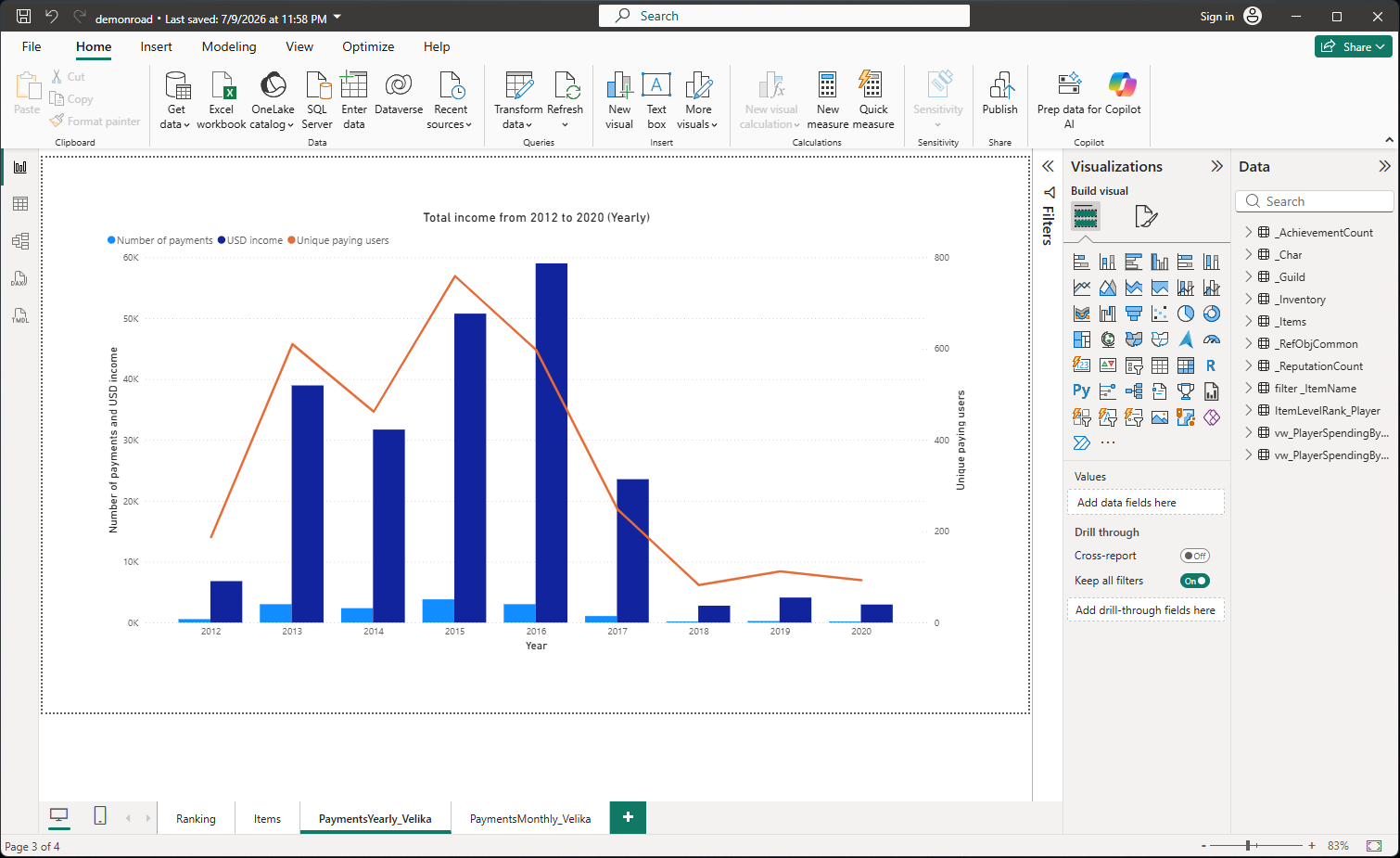The image size is (1400, 858).
Task: Open Report view in left sidebar
Action: pos(20,167)
